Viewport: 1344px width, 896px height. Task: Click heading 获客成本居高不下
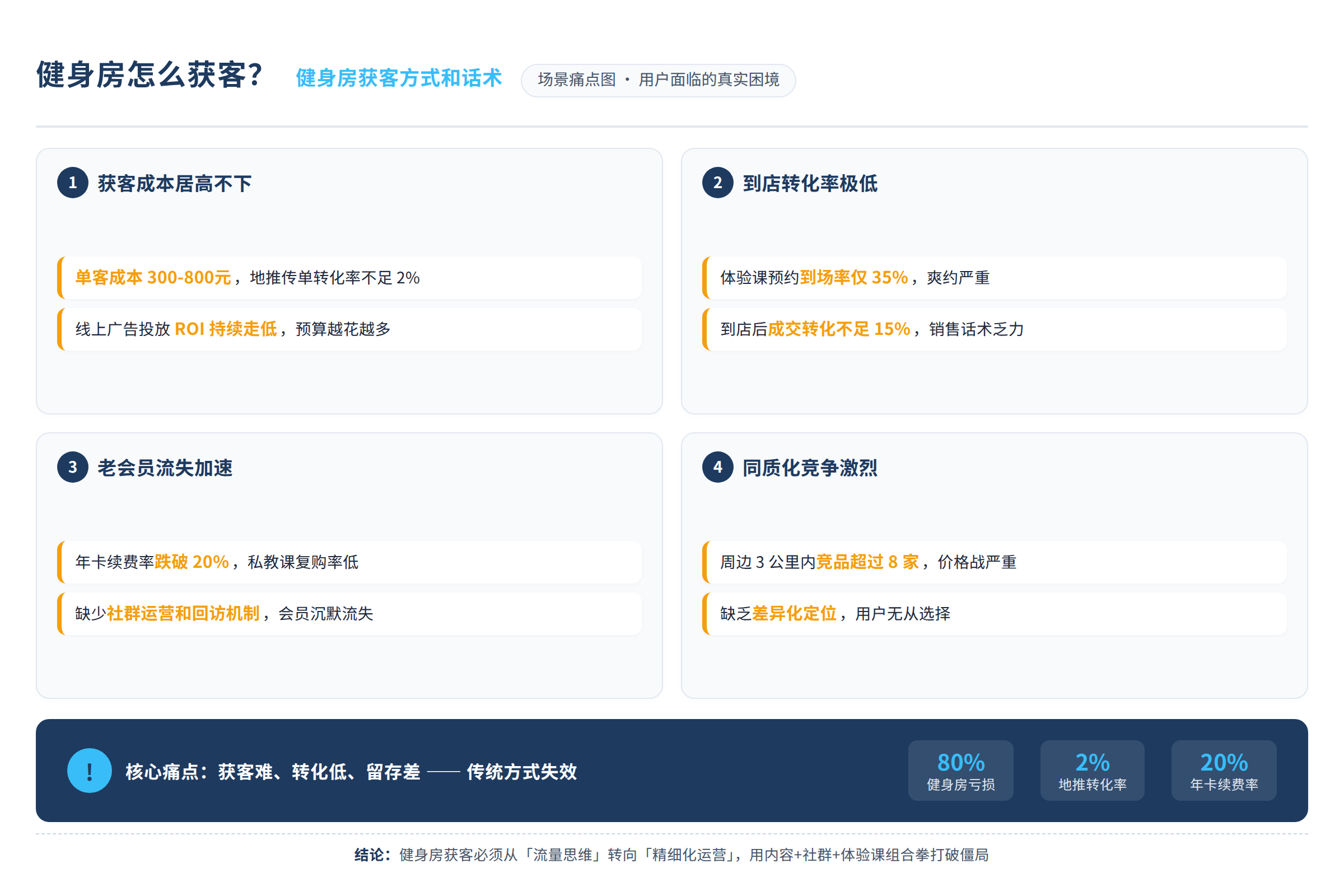coord(174,184)
